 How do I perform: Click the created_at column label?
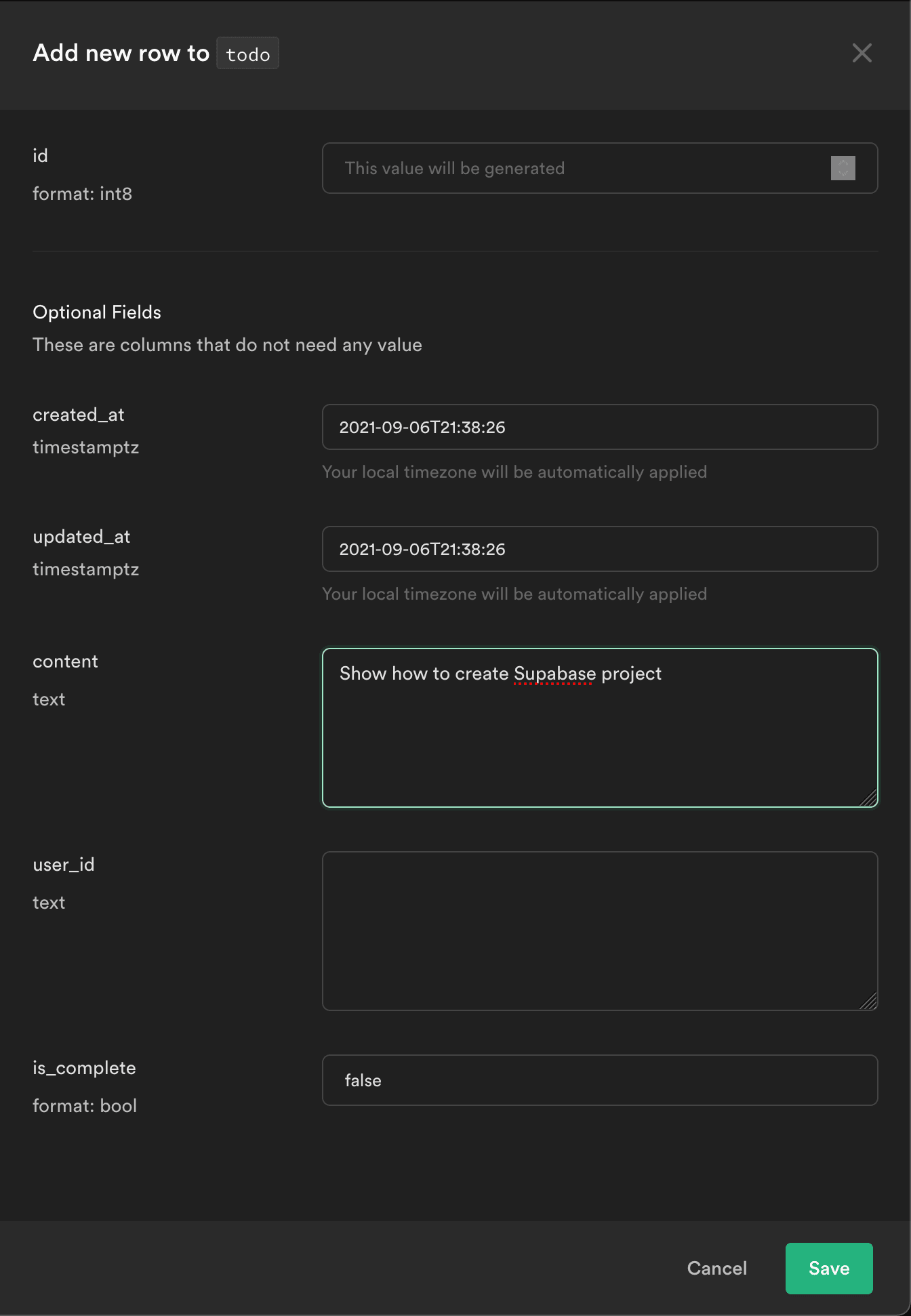pos(79,415)
